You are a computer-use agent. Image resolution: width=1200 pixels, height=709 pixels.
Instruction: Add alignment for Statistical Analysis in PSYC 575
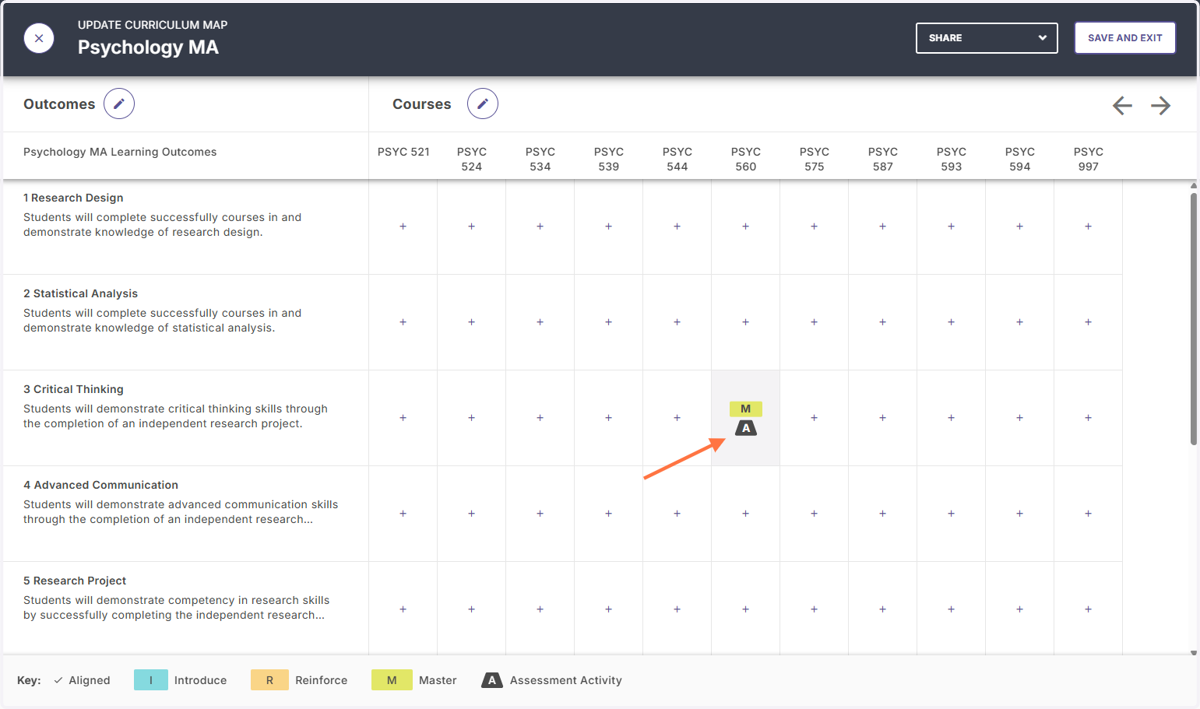[814, 322]
